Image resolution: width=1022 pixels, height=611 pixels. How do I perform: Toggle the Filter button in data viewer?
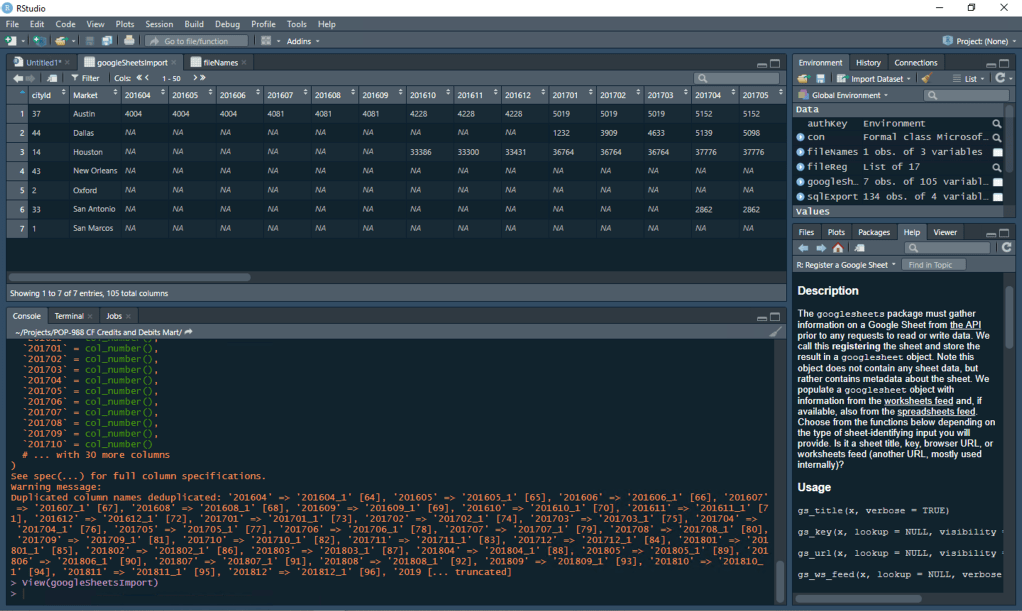click(x=85, y=77)
